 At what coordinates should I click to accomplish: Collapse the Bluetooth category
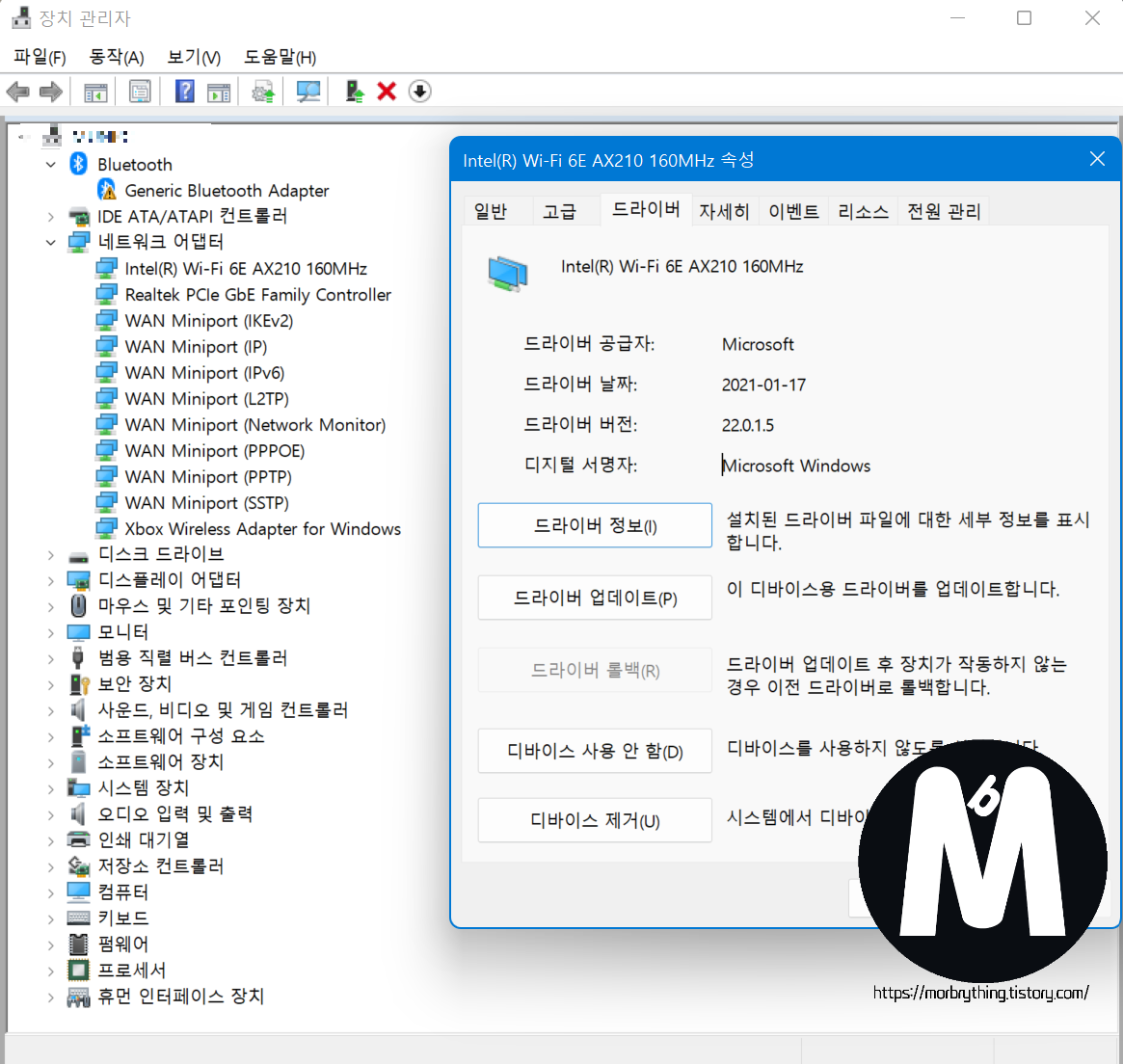tap(51, 164)
